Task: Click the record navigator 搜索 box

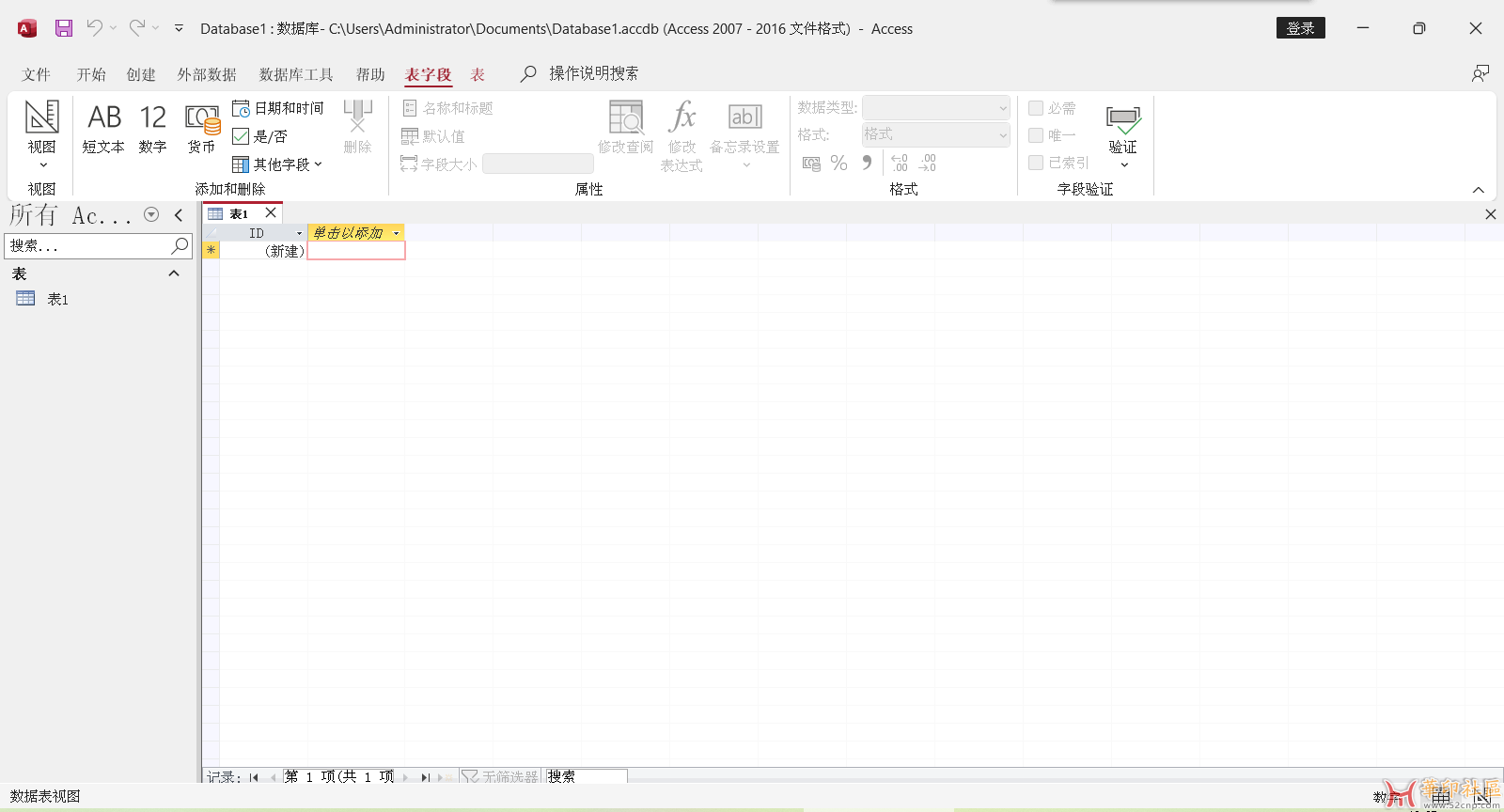Action: 586,776
